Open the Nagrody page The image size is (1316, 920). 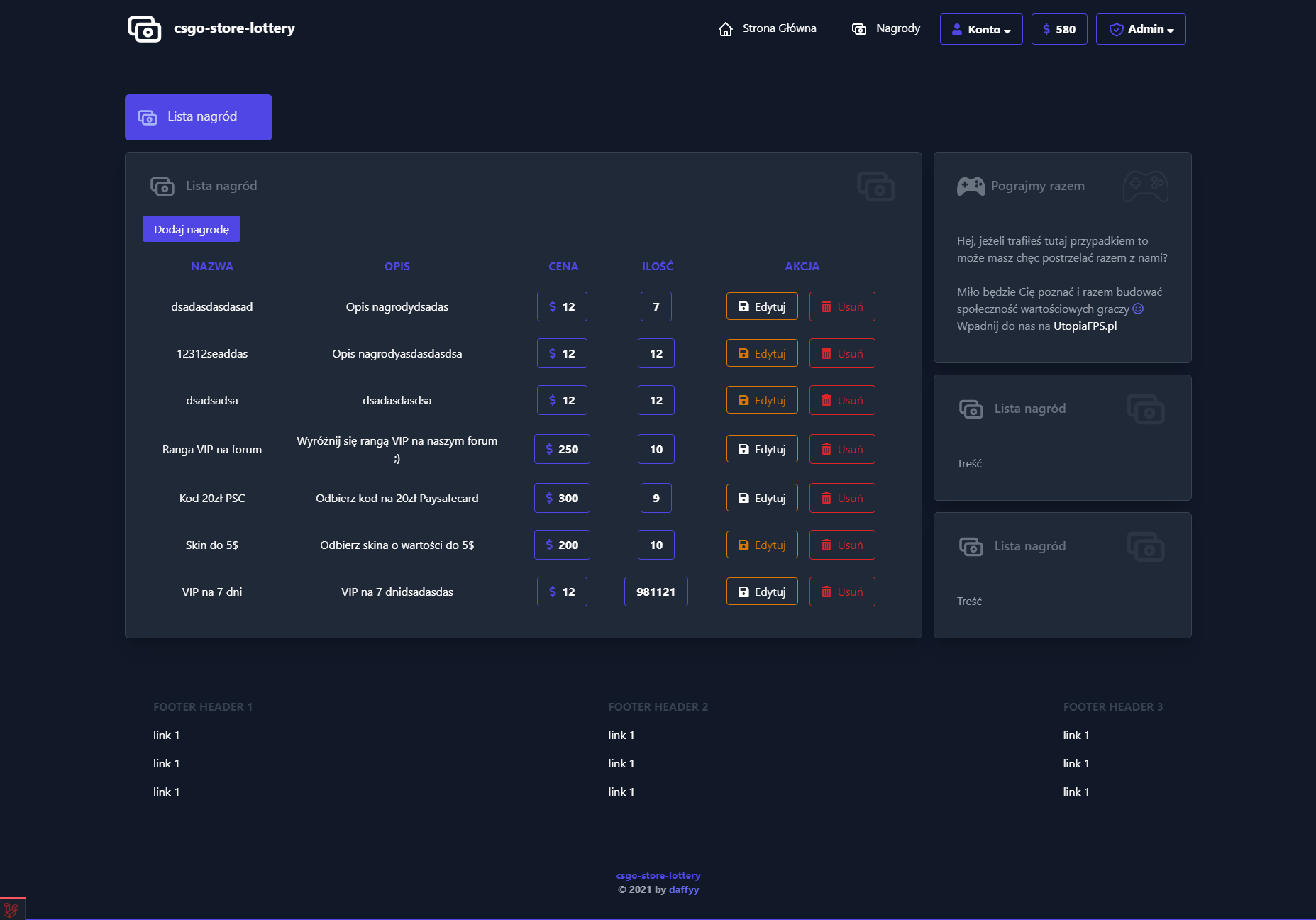click(x=885, y=28)
